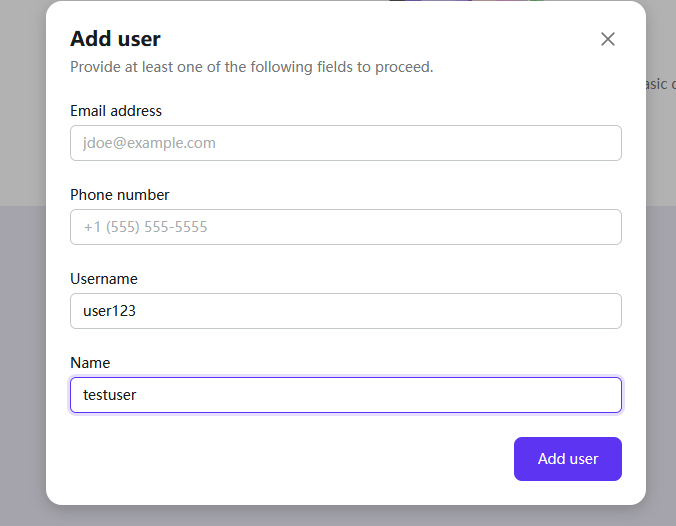Image resolution: width=676 pixels, height=526 pixels.
Task: Select the Username field containing user123
Action: (345, 311)
